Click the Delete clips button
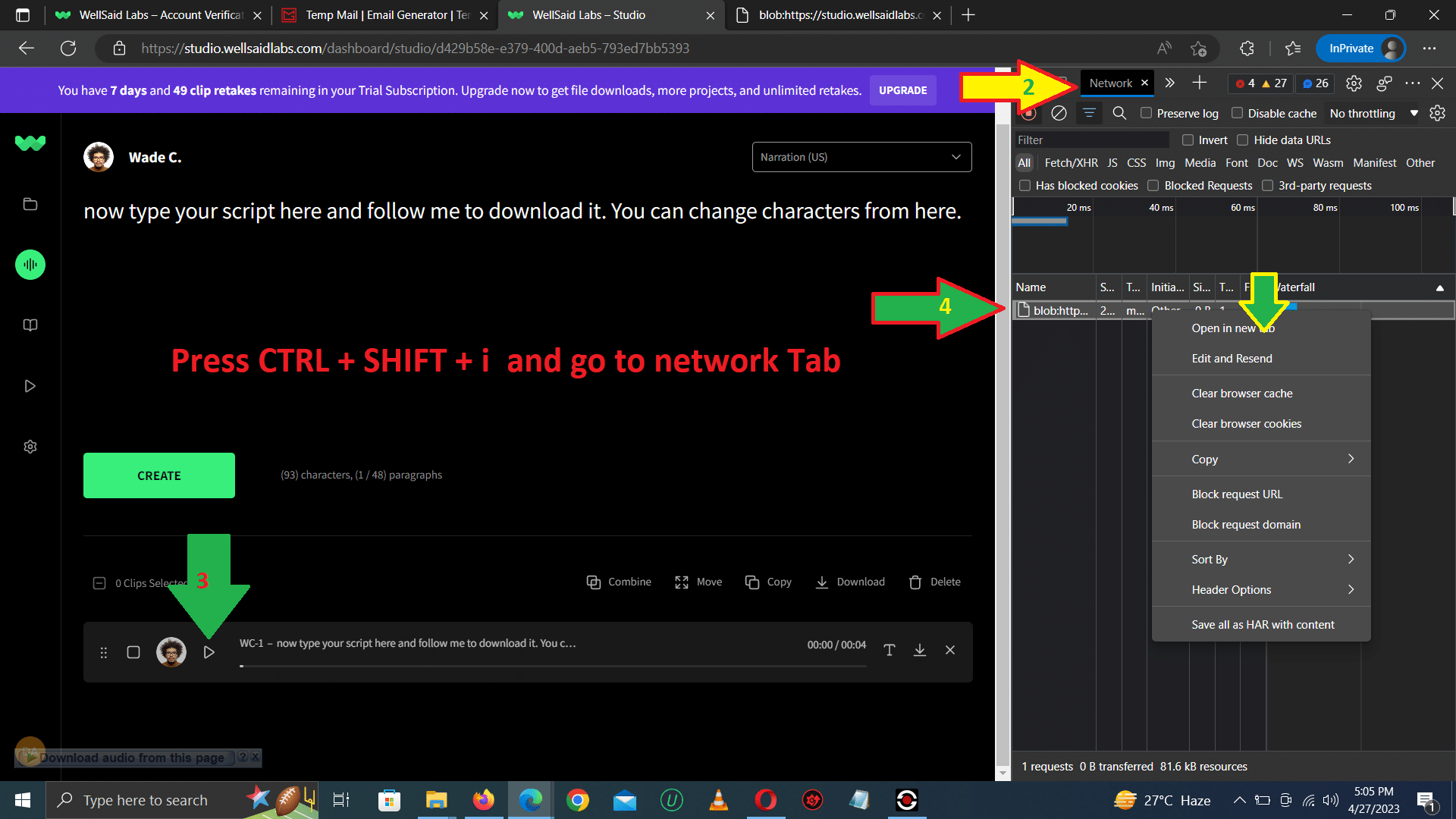 point(935,582)
